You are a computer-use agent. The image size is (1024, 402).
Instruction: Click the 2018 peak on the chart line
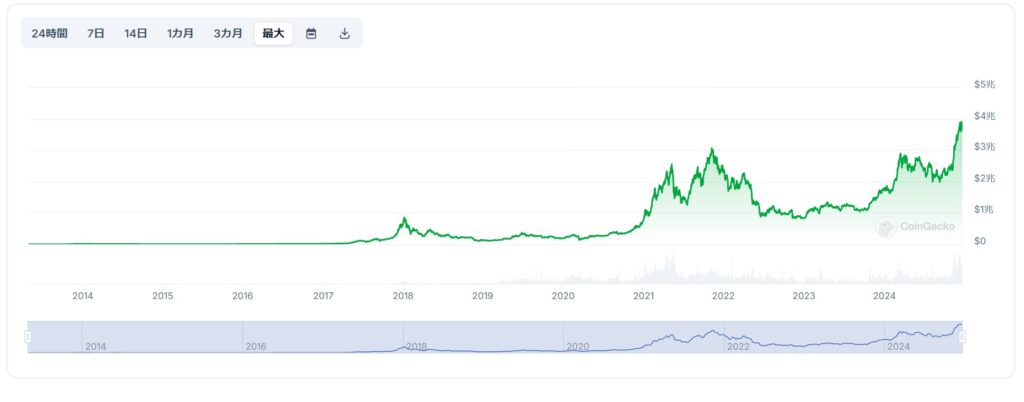(x=404, y=218)
